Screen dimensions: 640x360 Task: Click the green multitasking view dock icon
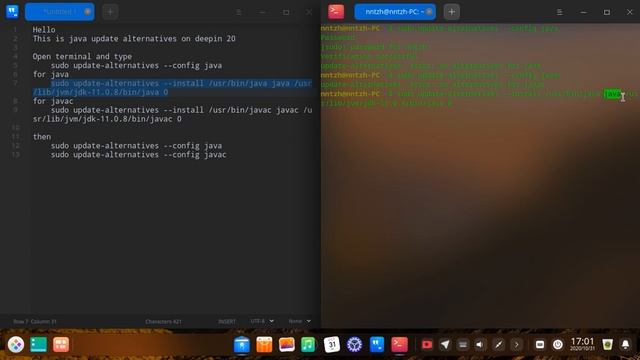[x=38, y=344]
